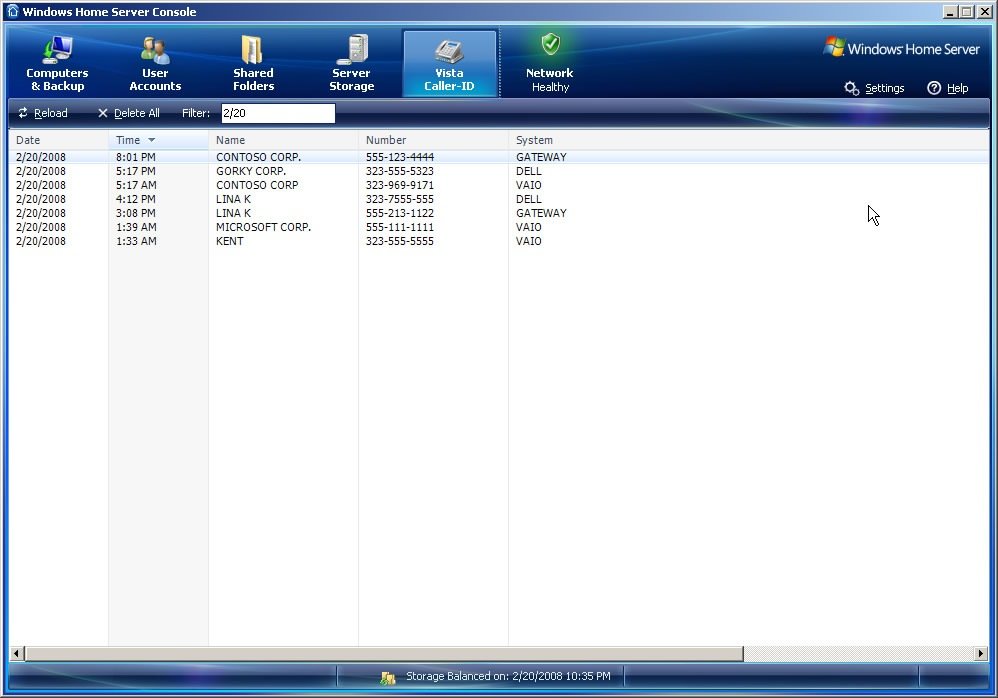Click the Shared Folders folder icon

pos(252,50)
